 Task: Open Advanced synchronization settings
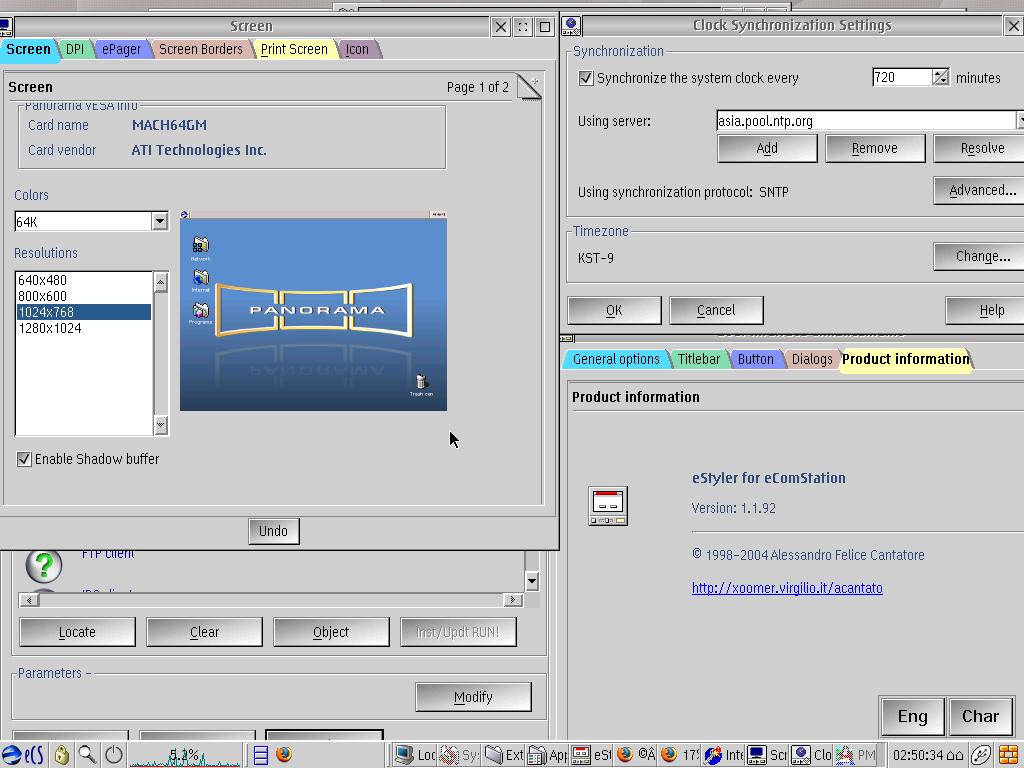(980, 190)
